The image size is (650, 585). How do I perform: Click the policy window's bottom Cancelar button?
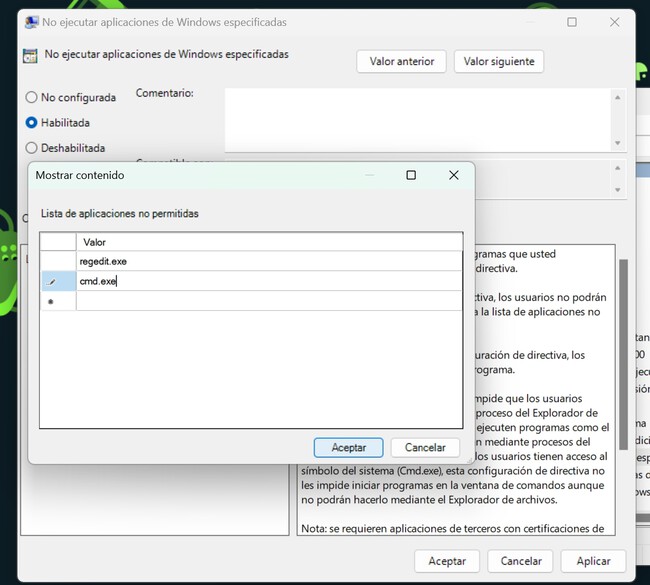(x=520, y=561)
